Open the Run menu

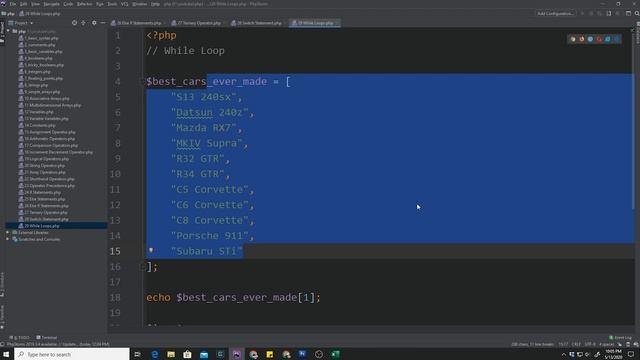click(x=100, y=4)
